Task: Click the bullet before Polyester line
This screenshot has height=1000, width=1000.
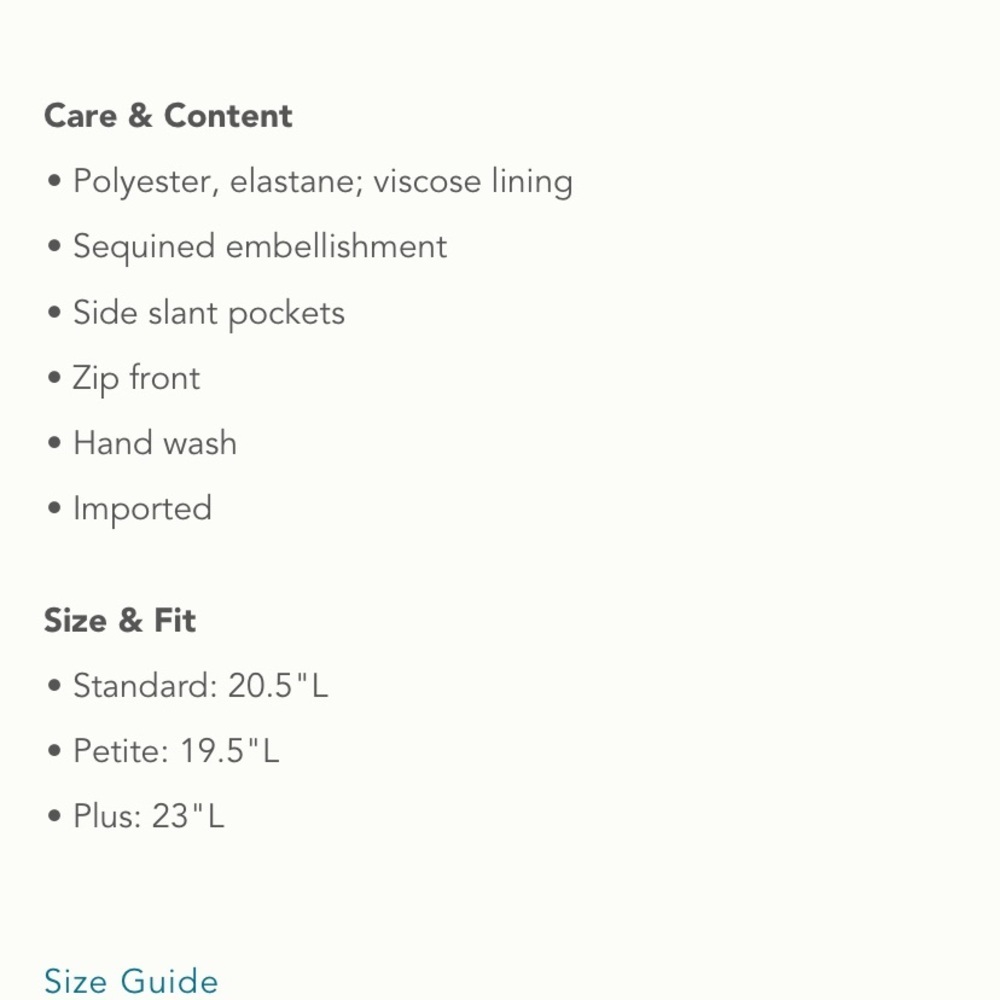Action: coord(54,181)
